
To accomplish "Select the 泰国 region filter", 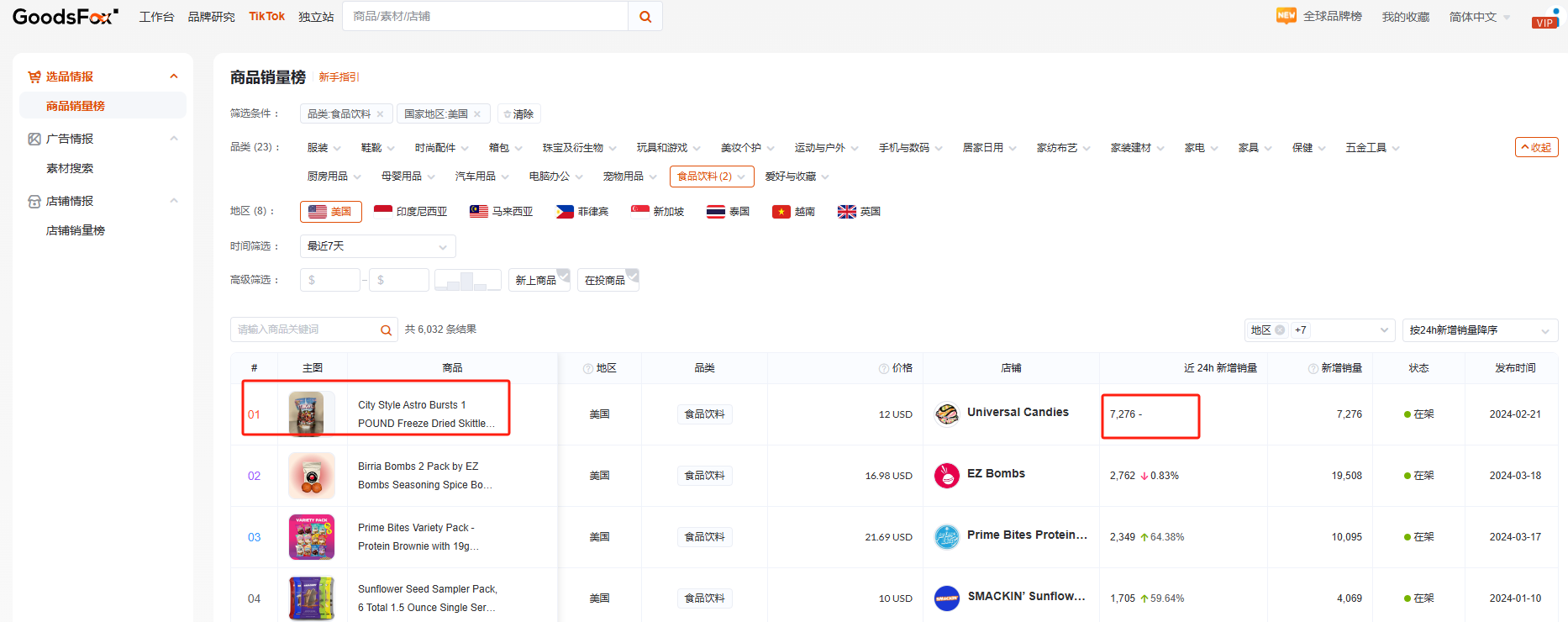I will click(729, 212).
